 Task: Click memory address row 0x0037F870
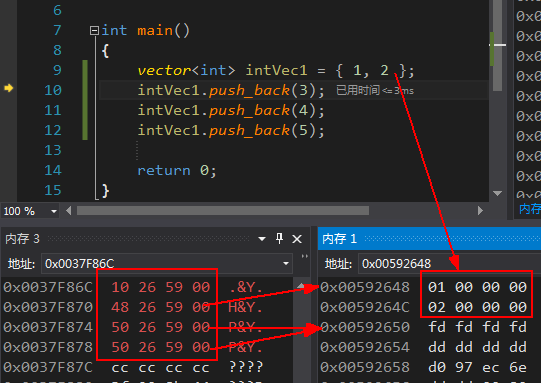point(48,307)
